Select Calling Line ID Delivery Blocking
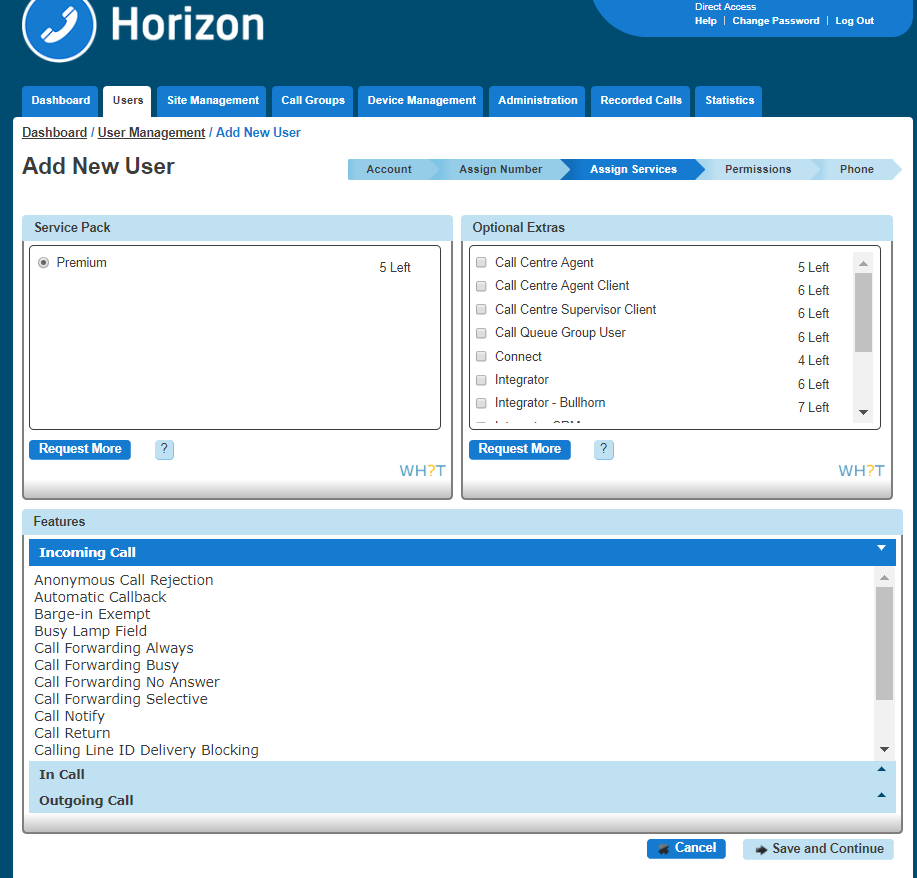Viewport: 917px width, 878px height. (146, 750)
